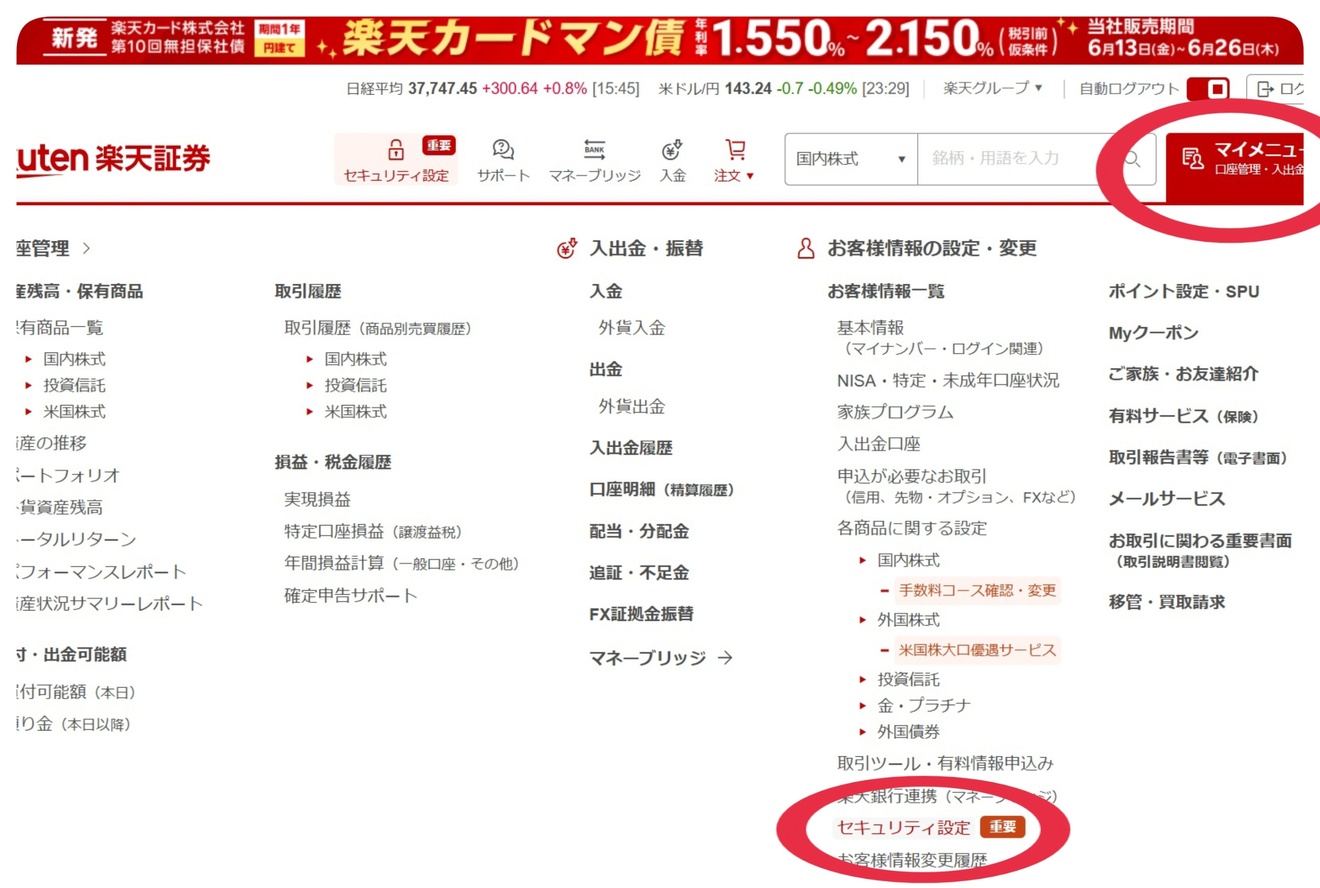Open Myクーポン menu item
The image size is (1320, 888).
pyautogui.click(x=1153, y=333)
